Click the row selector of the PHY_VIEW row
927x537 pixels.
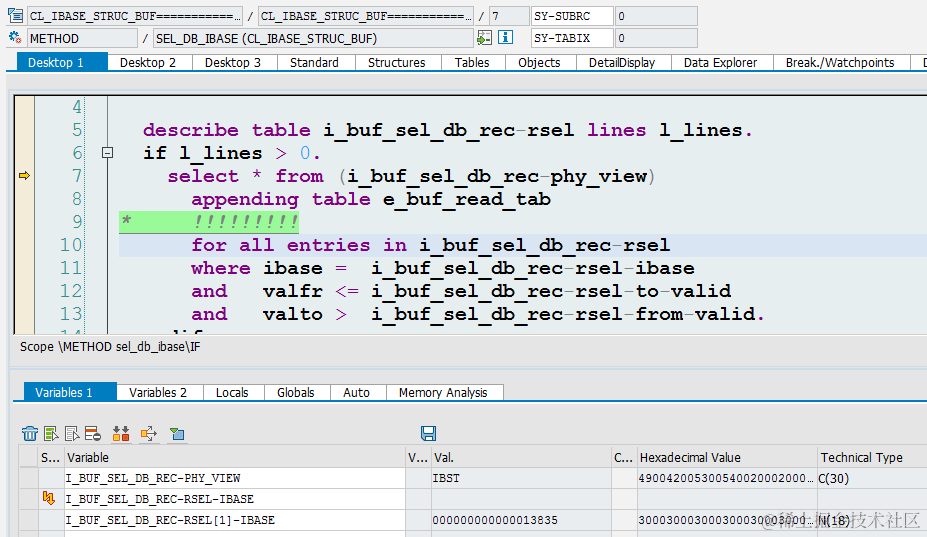[29, 478]
